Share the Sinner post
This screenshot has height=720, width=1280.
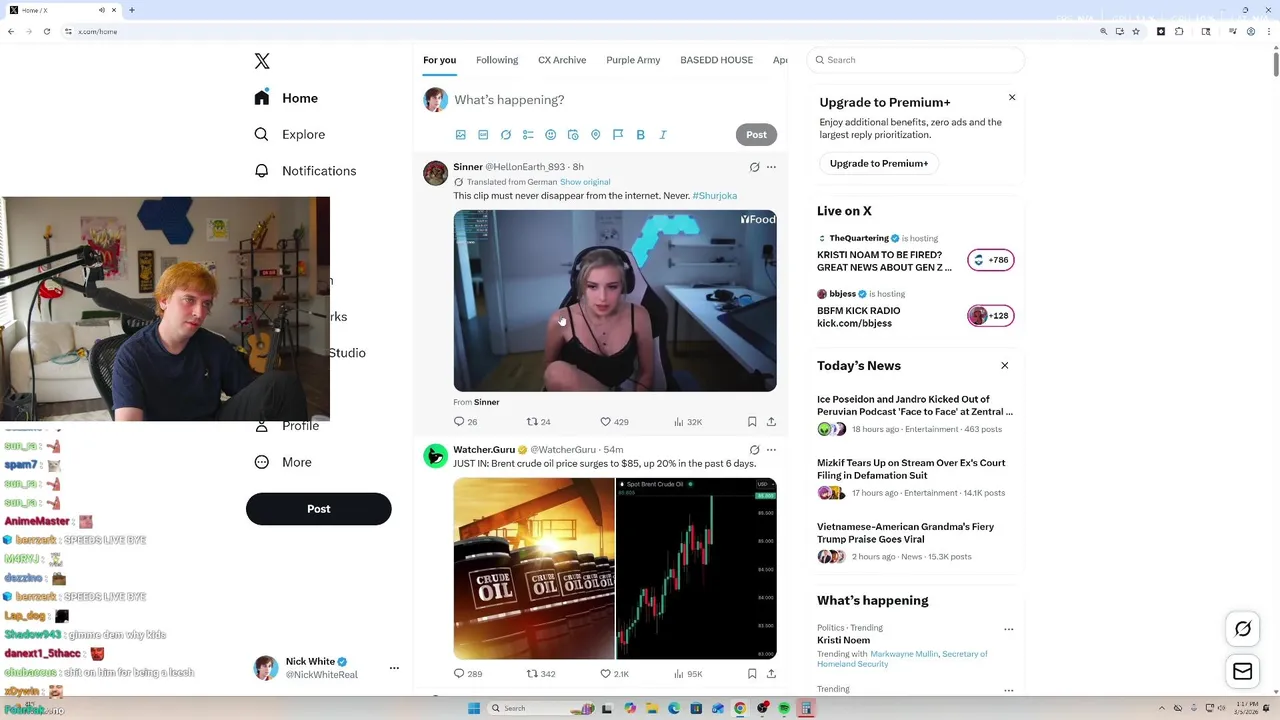[x=771, y=422]
